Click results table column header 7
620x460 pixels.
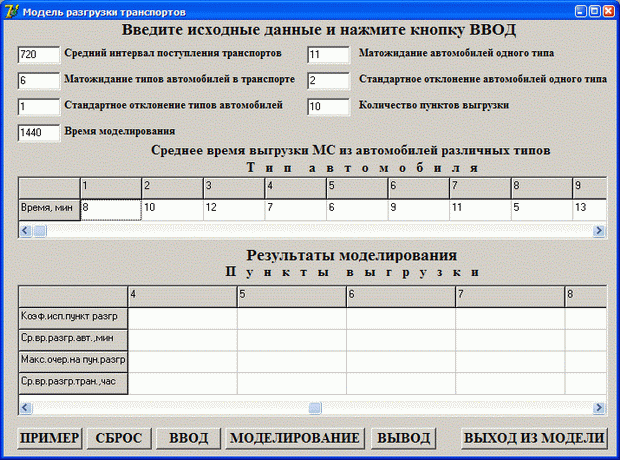click(510, 297)
